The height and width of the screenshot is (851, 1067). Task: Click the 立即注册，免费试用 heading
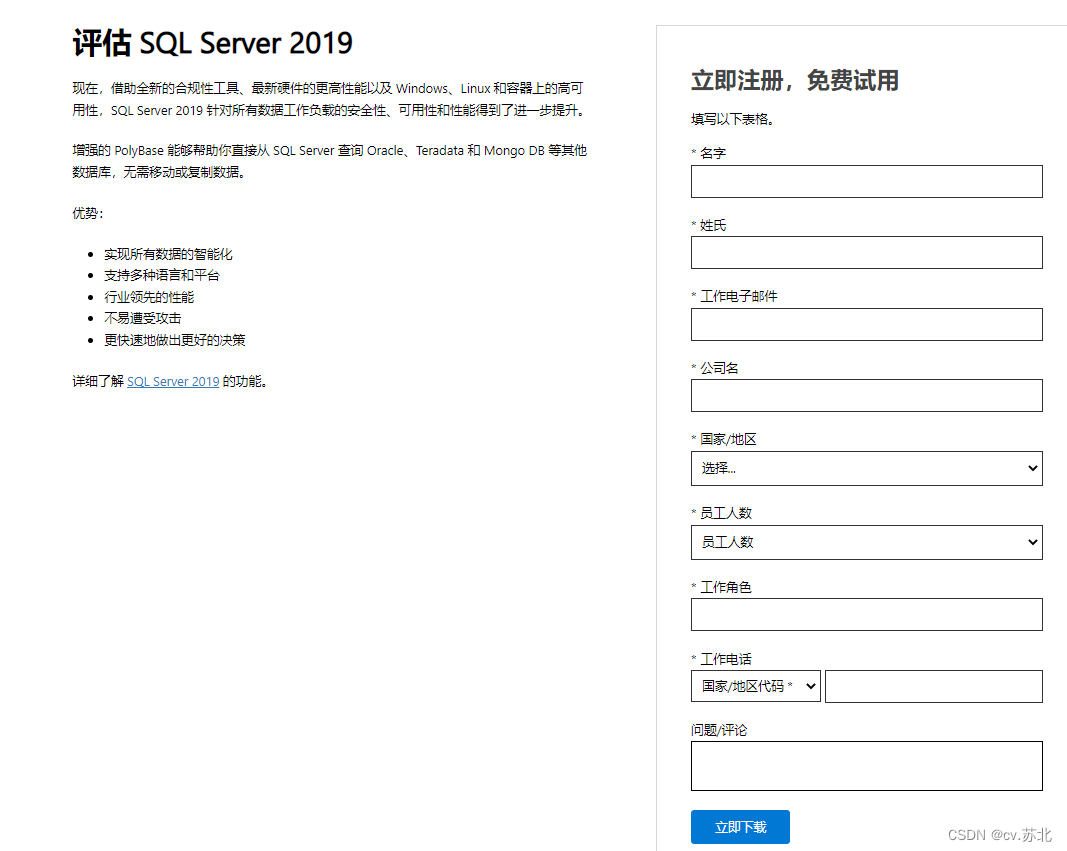tap(795, 80)
